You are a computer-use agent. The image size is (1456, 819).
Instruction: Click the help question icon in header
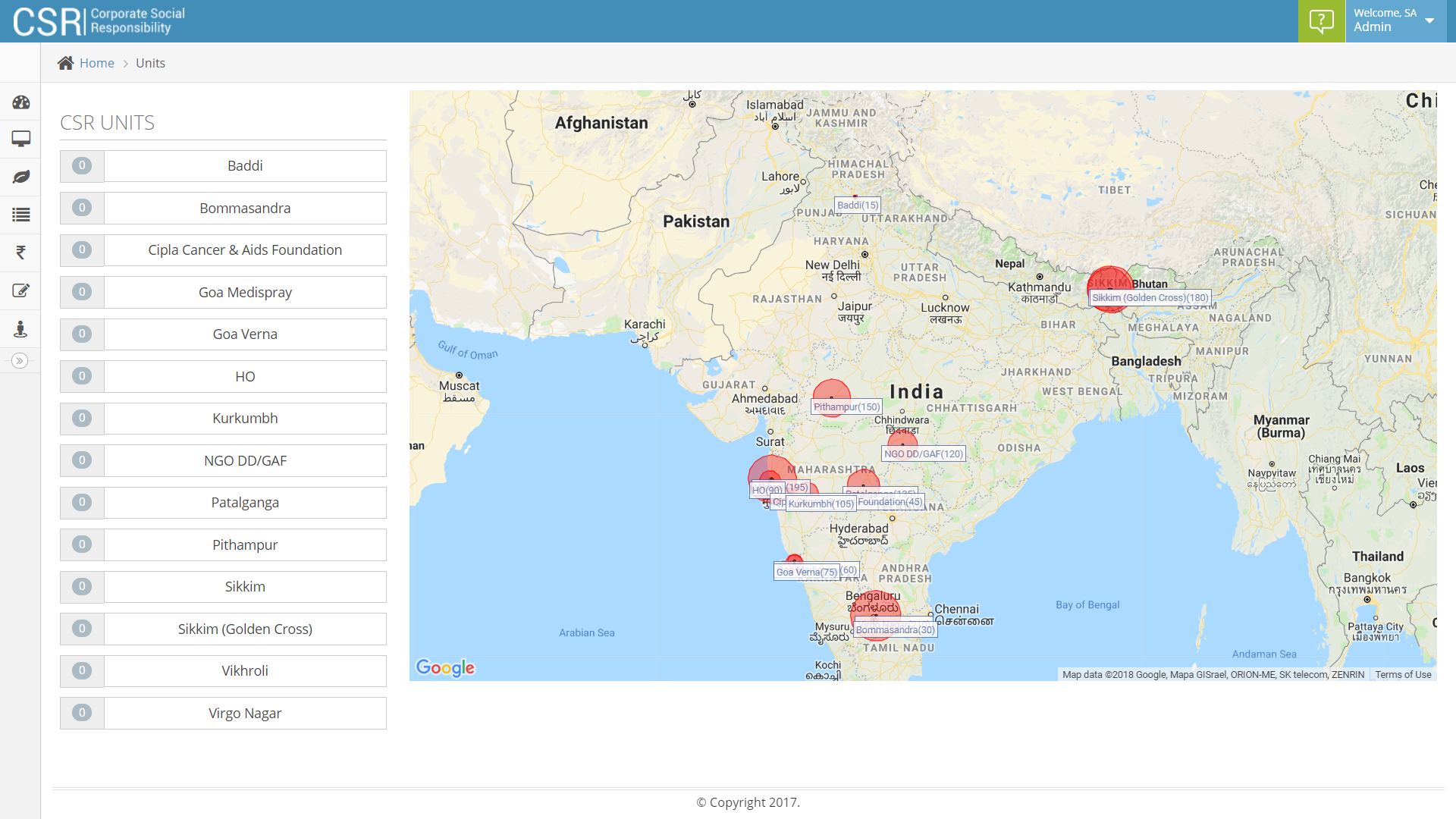(x=1321, y=21)
